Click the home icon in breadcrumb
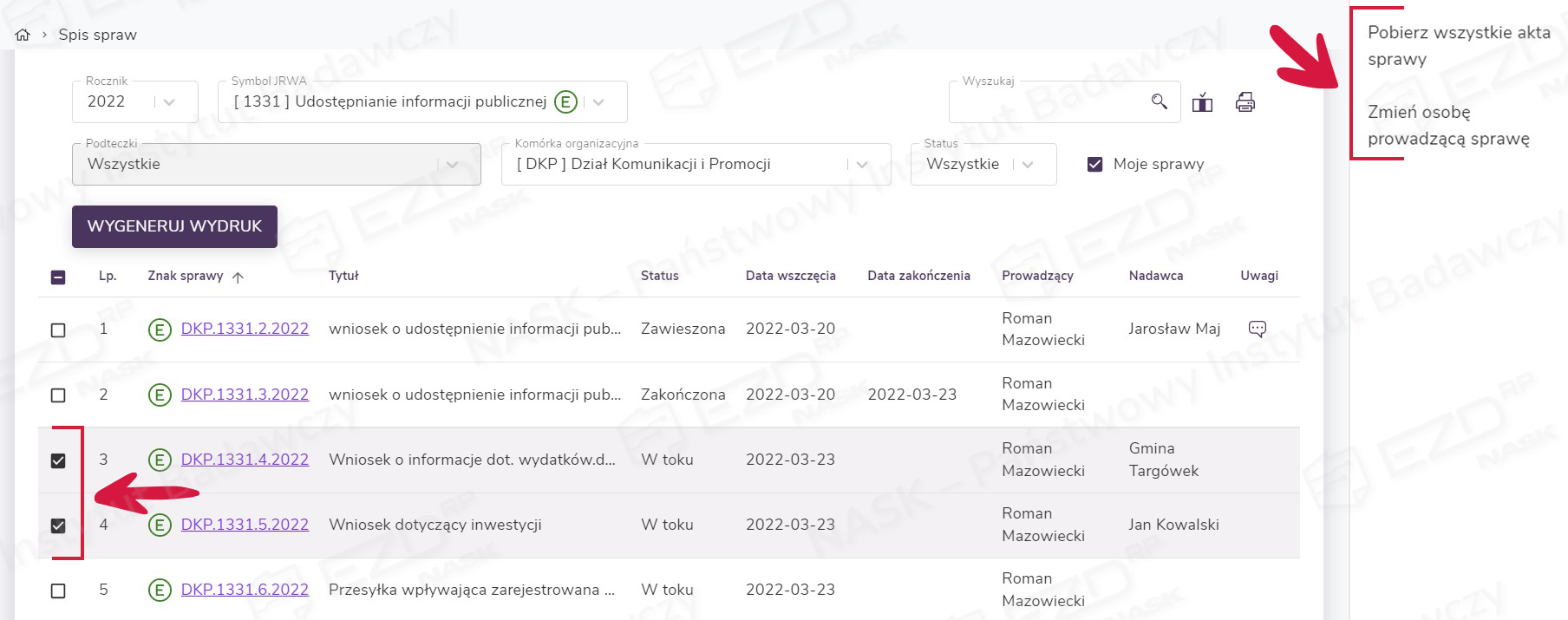 [23, 35]
